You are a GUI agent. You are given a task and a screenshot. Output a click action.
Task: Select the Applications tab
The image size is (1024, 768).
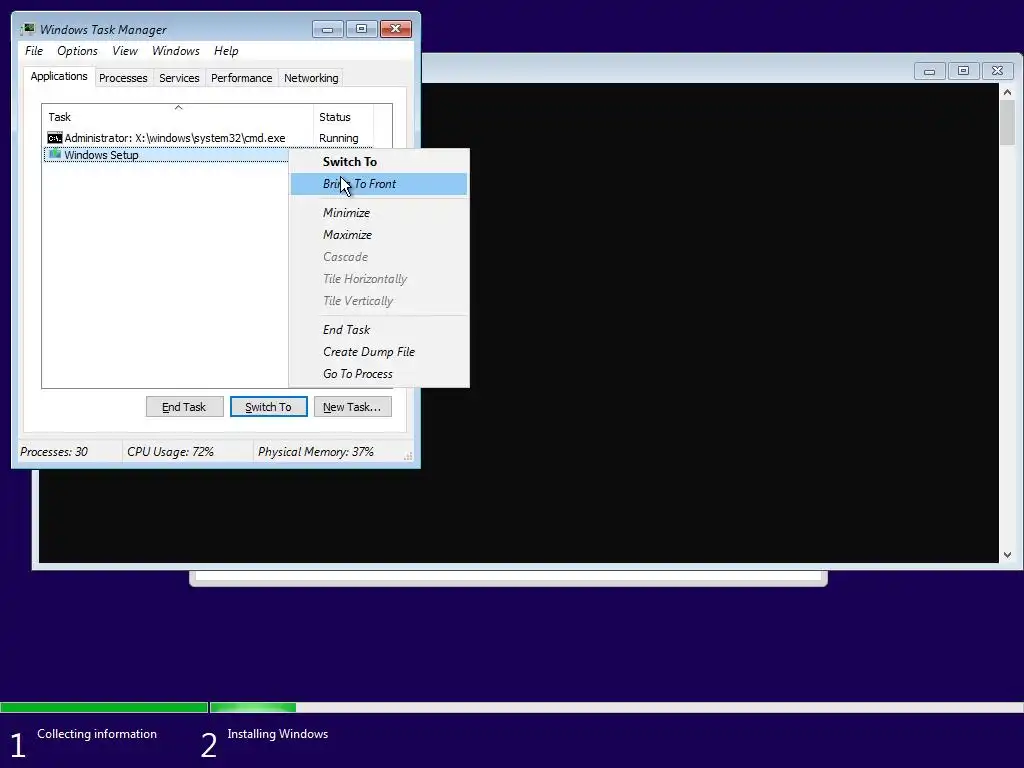[x=59, y=76]
